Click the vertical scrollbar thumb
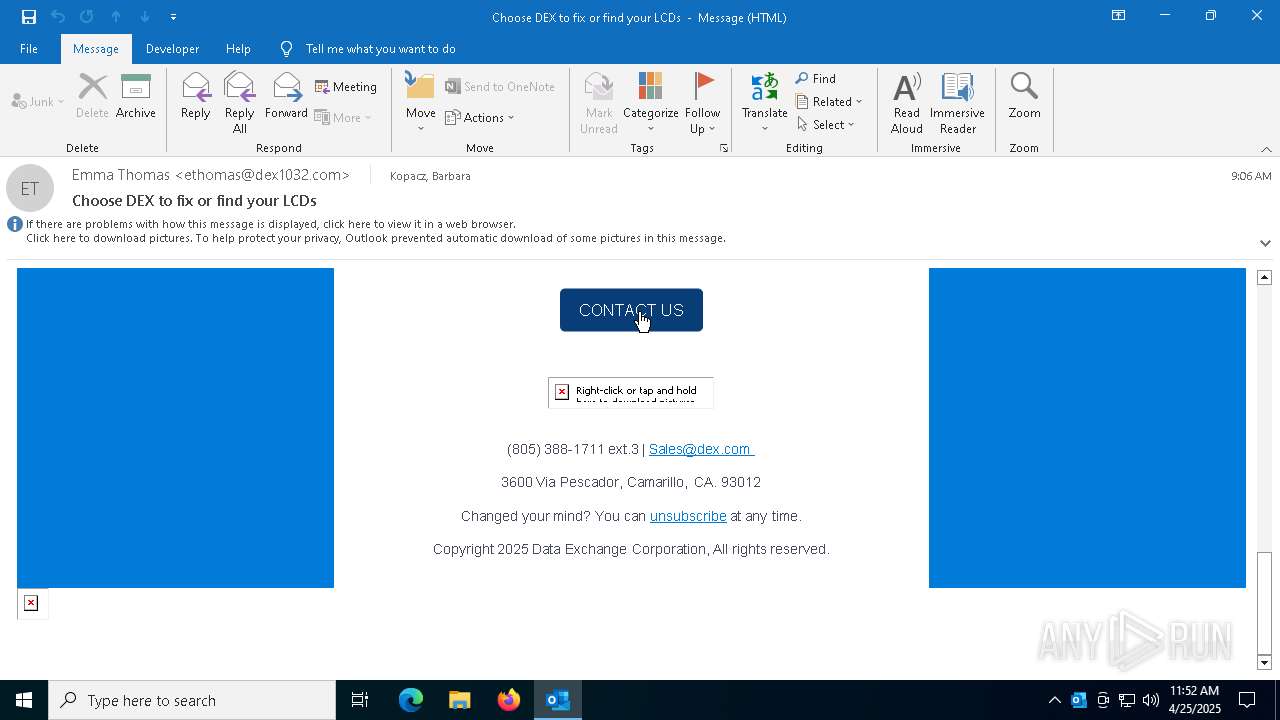The image size is (1280, 720). [1264, 604]
